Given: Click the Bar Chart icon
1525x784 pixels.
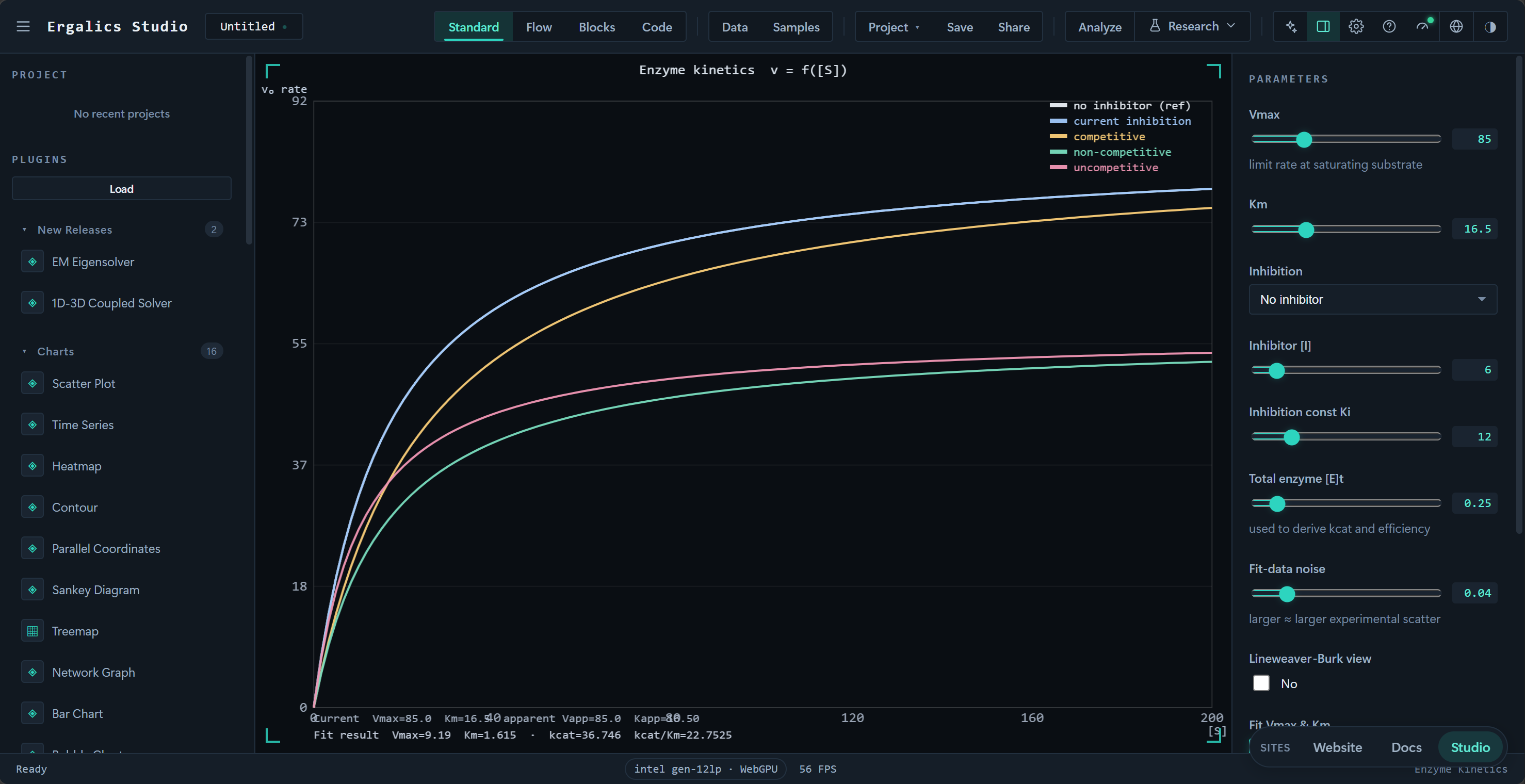Looking at the screenshot, I should coord(33,713).
